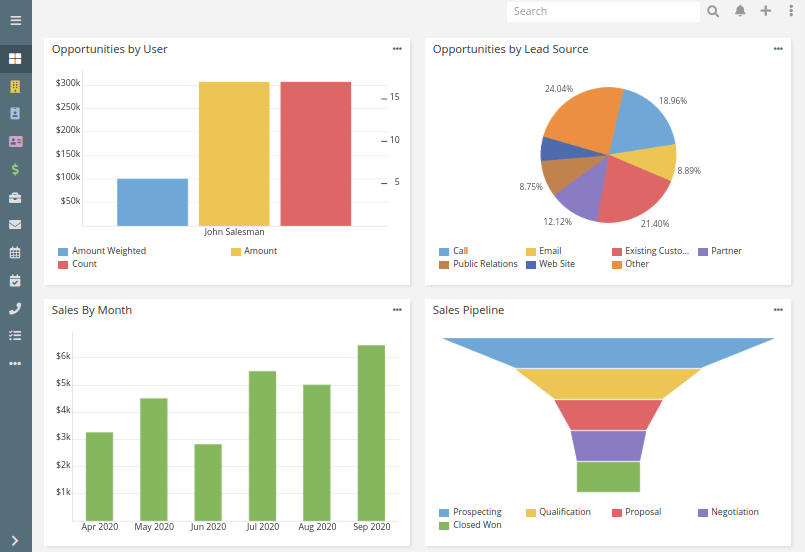
Task: Toggle the Web Site legend entry
Action: (x=550, y=264)
